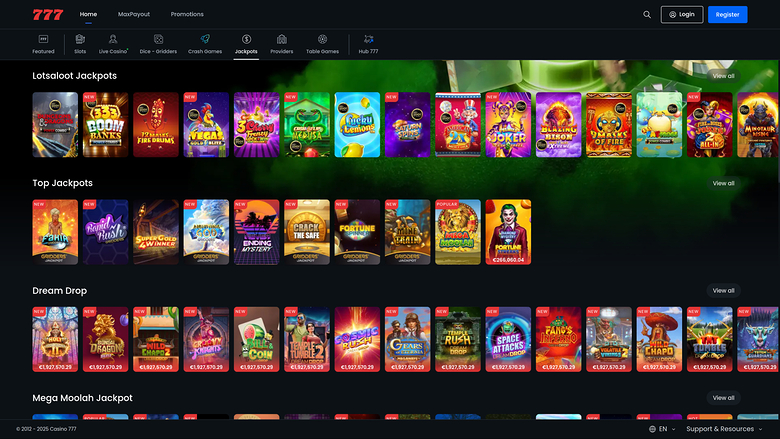Open the Mine Train game
The height and width of the screenshot is (439, 780).
pos(407,232)
